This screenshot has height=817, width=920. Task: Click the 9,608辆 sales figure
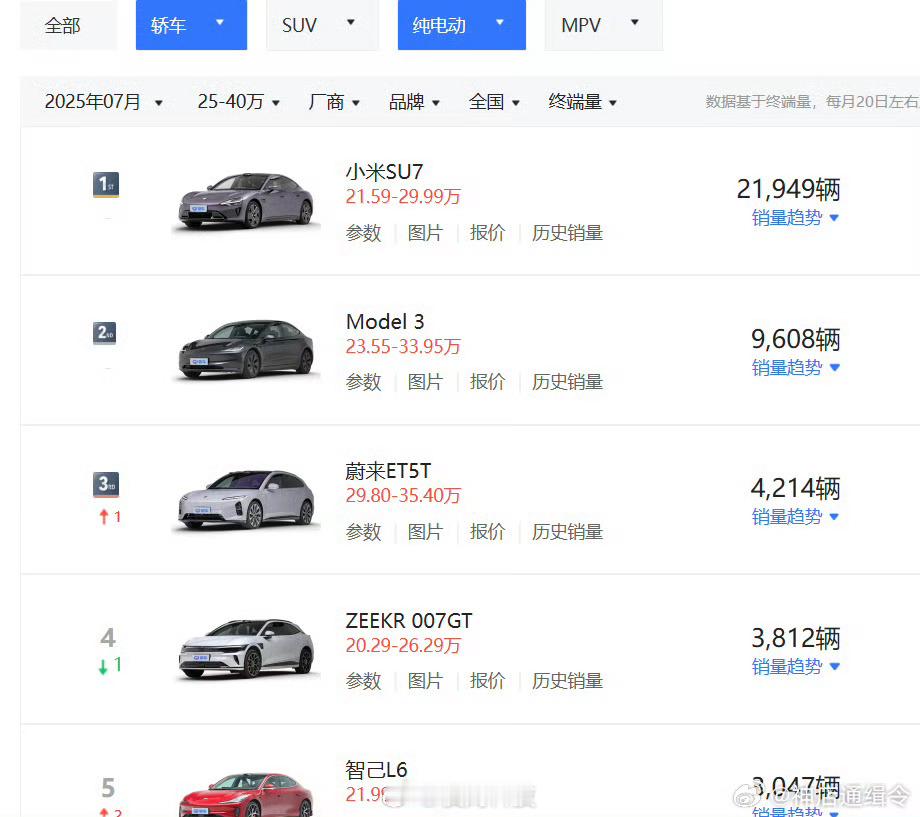(796, 339)
